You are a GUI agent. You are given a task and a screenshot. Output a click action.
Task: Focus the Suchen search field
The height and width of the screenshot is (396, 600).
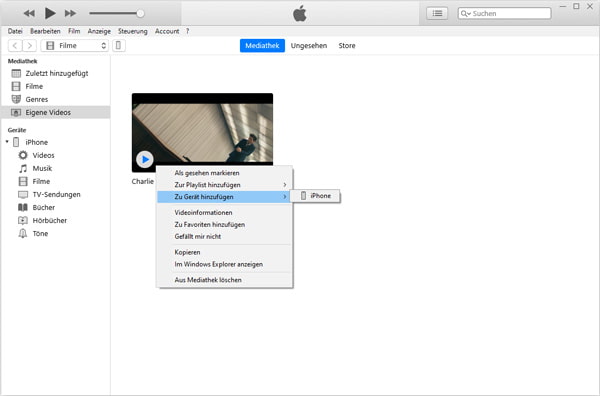click(504, 13)
